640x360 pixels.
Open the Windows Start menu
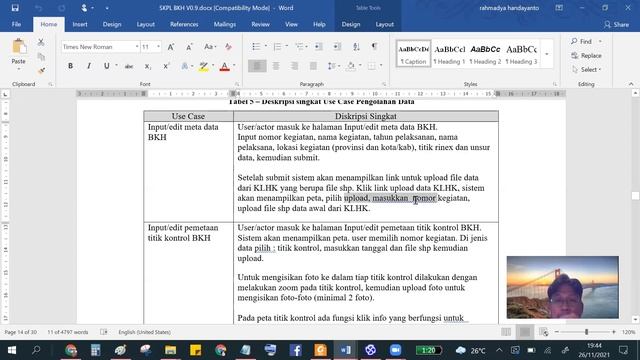pyautogui.click(x=12, y=350)
